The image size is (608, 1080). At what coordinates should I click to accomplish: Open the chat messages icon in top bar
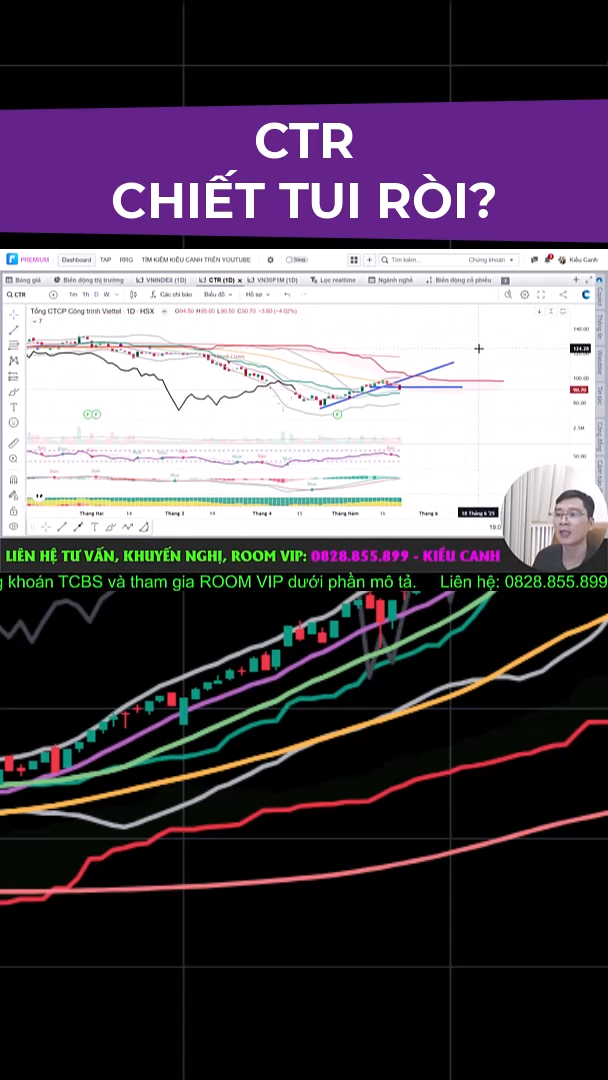534,260
